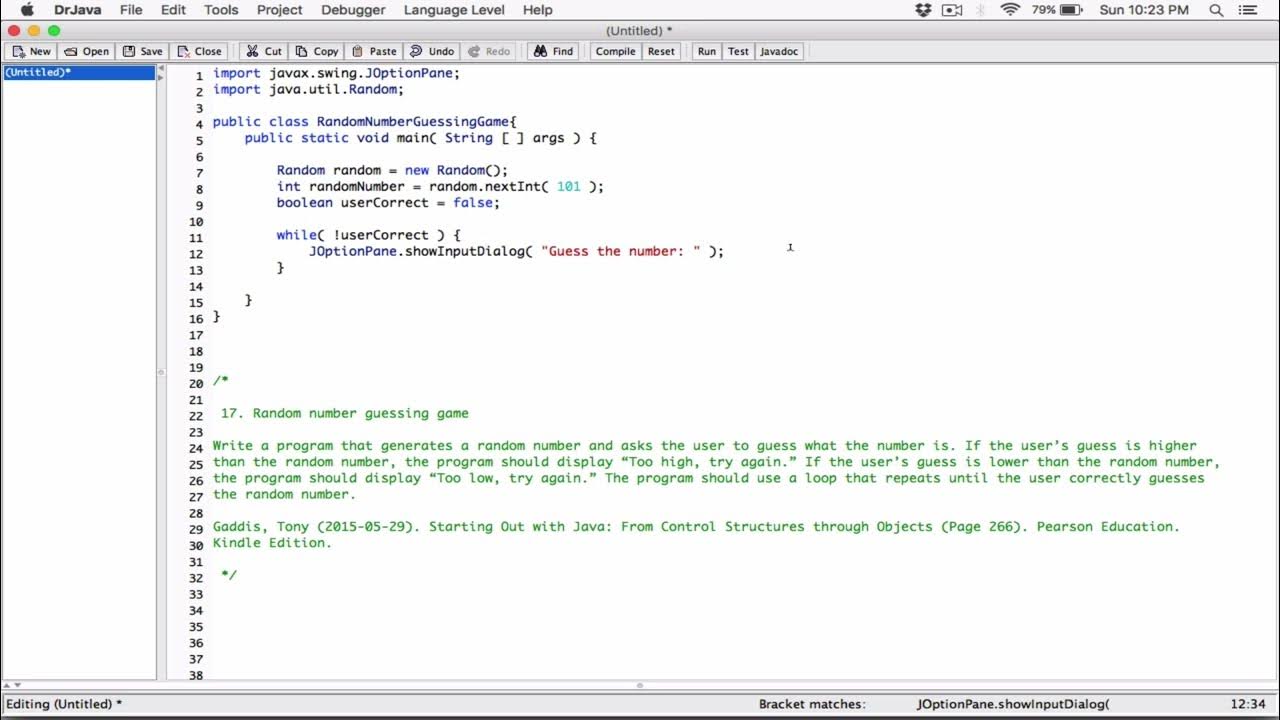
Task: Click the number 101 in the nextInt call
Action: 569,187
